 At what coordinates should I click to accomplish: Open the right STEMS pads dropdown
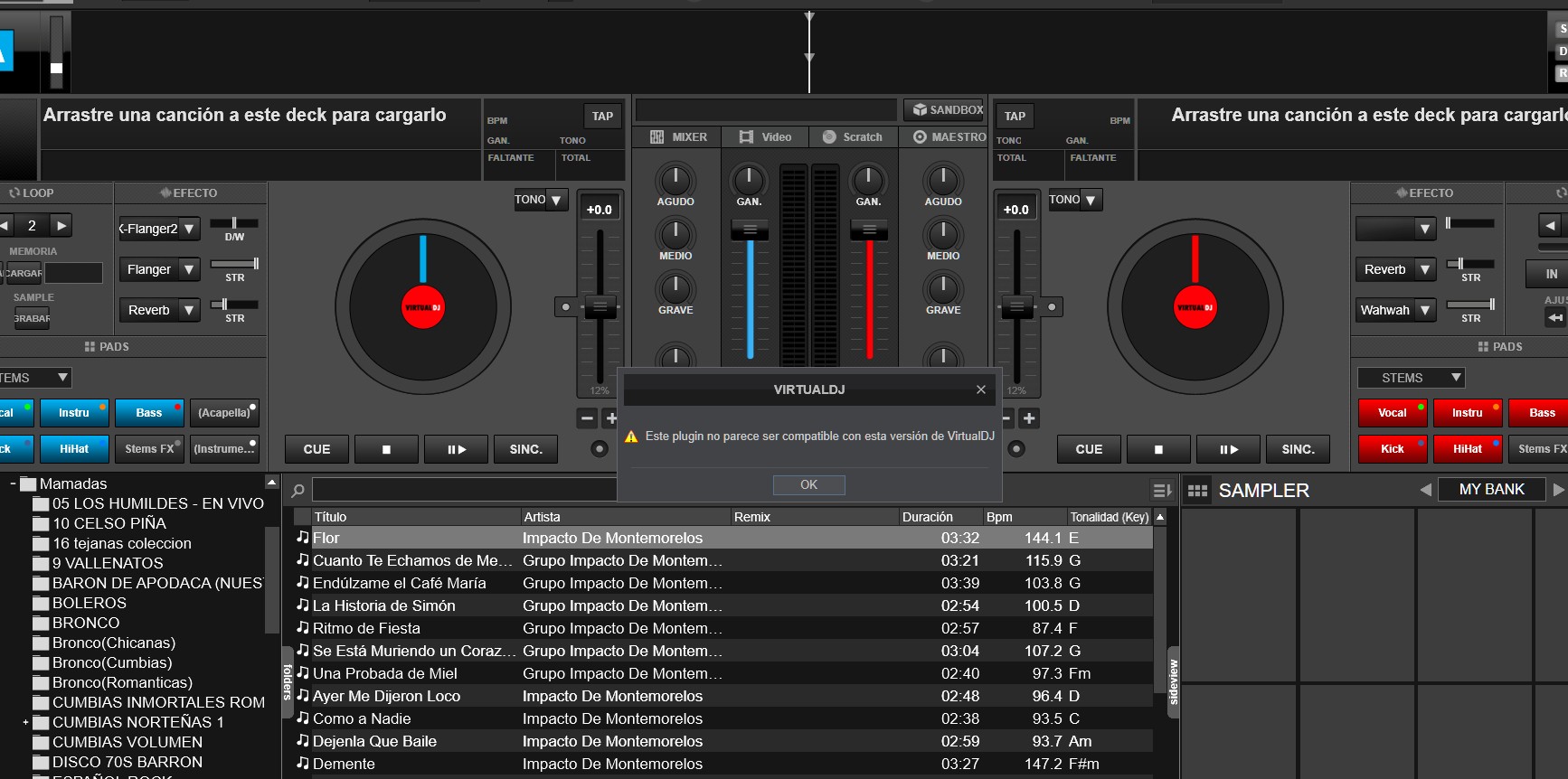(1412, 378)
